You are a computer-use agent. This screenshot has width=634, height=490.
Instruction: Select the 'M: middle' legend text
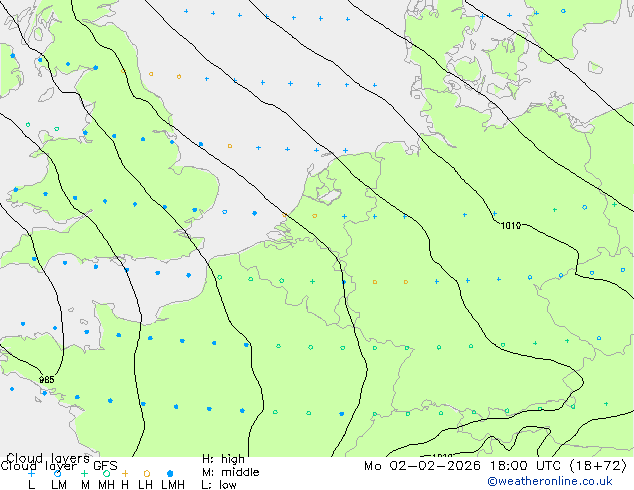coord(230,472)
